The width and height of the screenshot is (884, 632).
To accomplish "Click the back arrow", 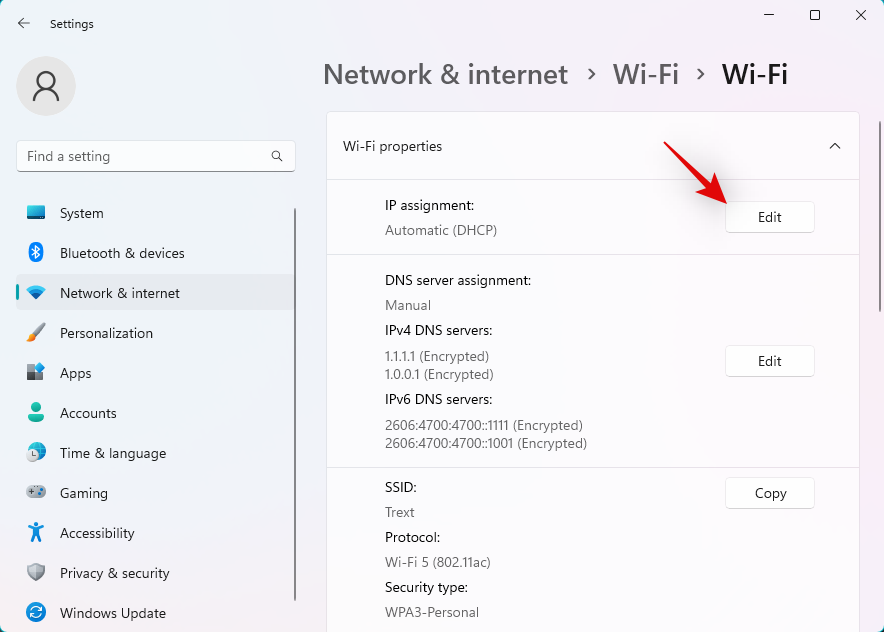I will [23, 23].
